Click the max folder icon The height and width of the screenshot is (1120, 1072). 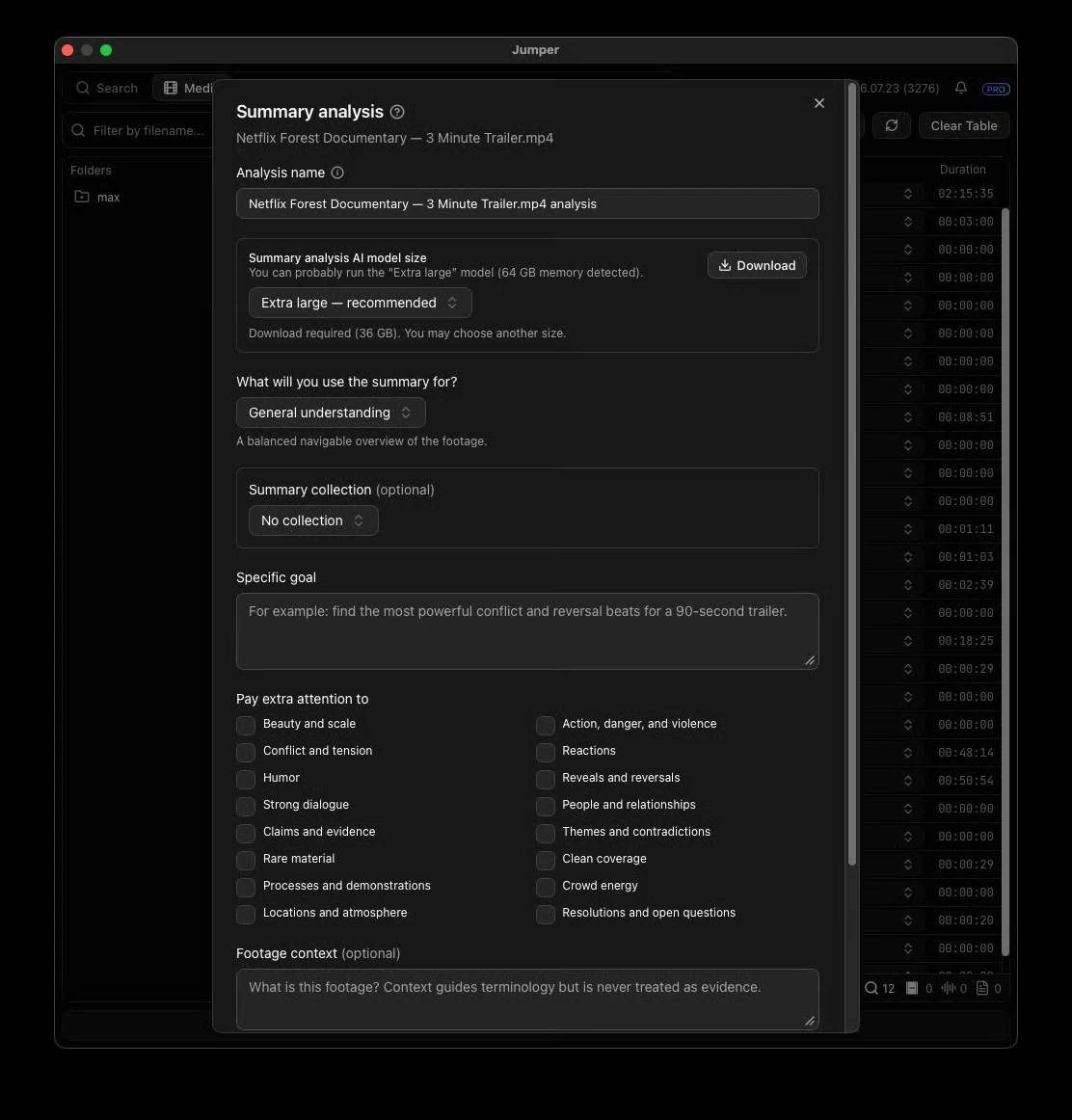82,197
